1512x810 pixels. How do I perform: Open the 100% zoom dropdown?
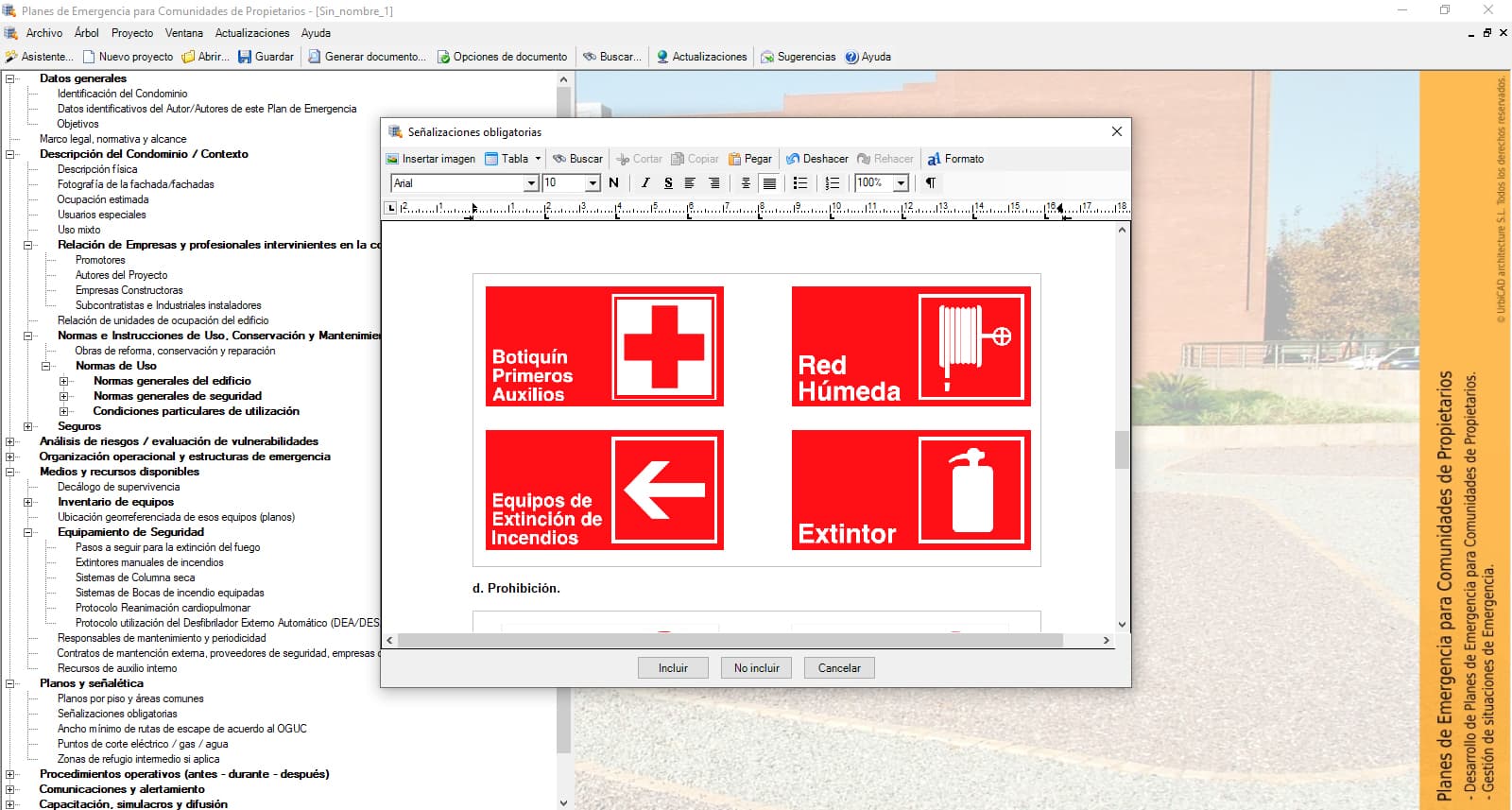pos(901,183)
